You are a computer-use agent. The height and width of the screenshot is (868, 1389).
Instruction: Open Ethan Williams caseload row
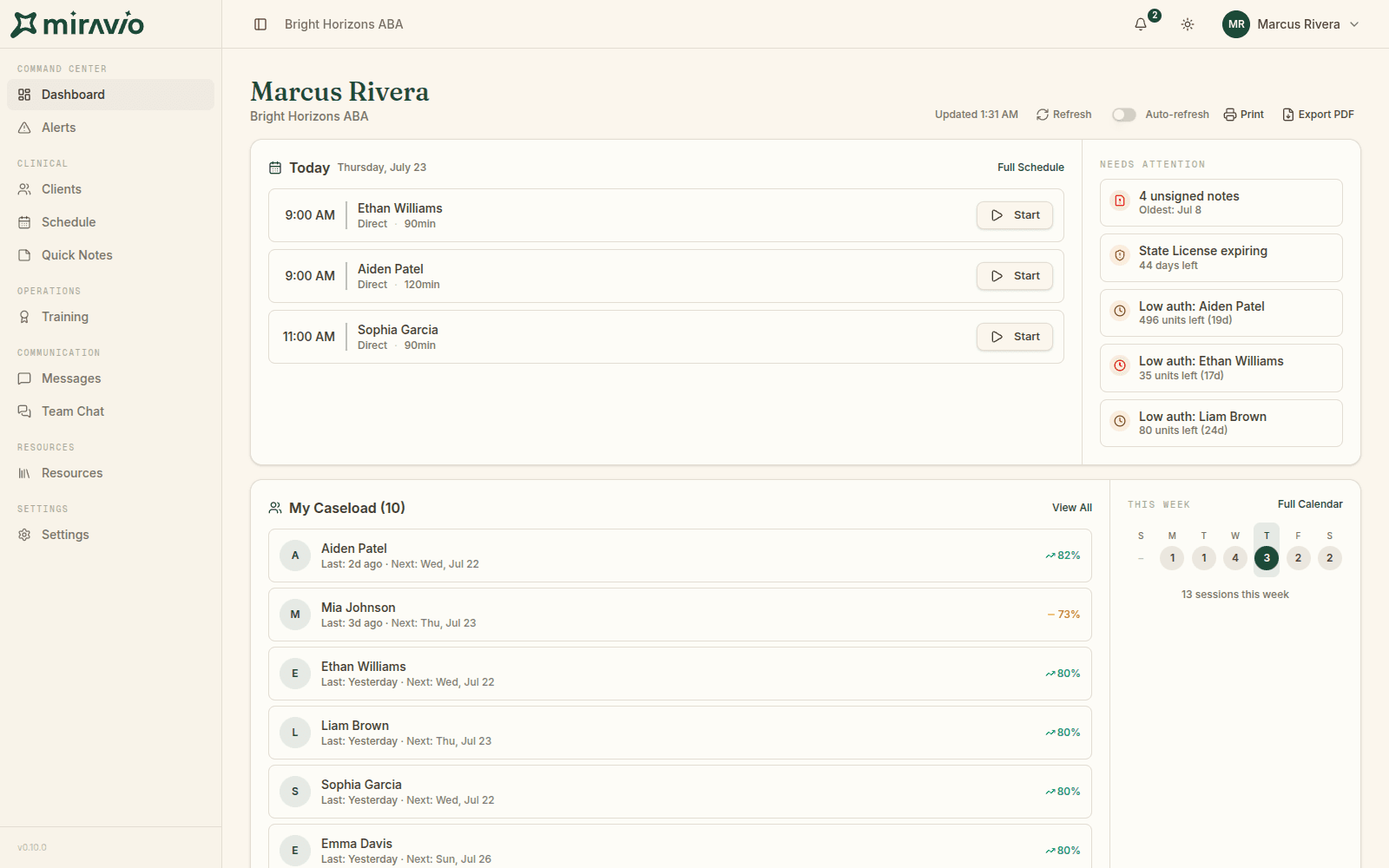point(680,674)
